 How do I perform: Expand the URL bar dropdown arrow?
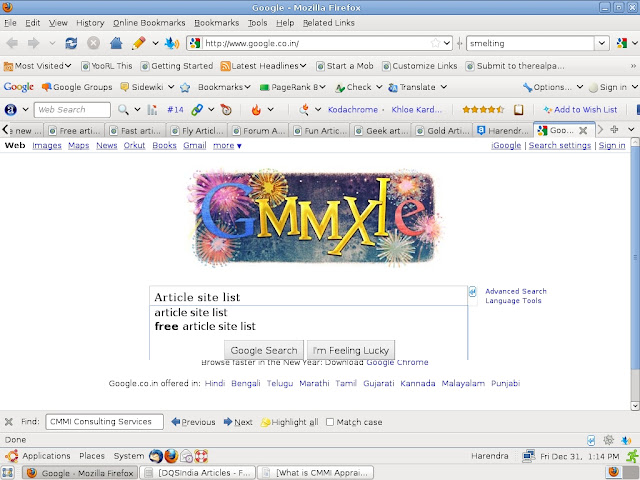click(447, 43)
